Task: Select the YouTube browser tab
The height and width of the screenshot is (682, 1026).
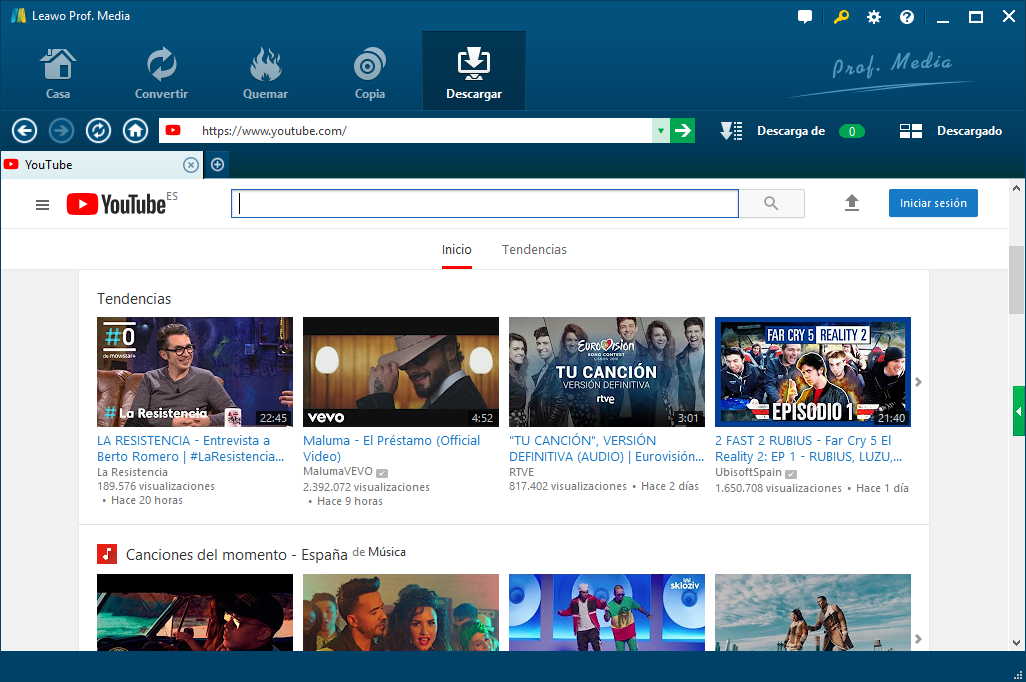Action: tap(101, 165)
